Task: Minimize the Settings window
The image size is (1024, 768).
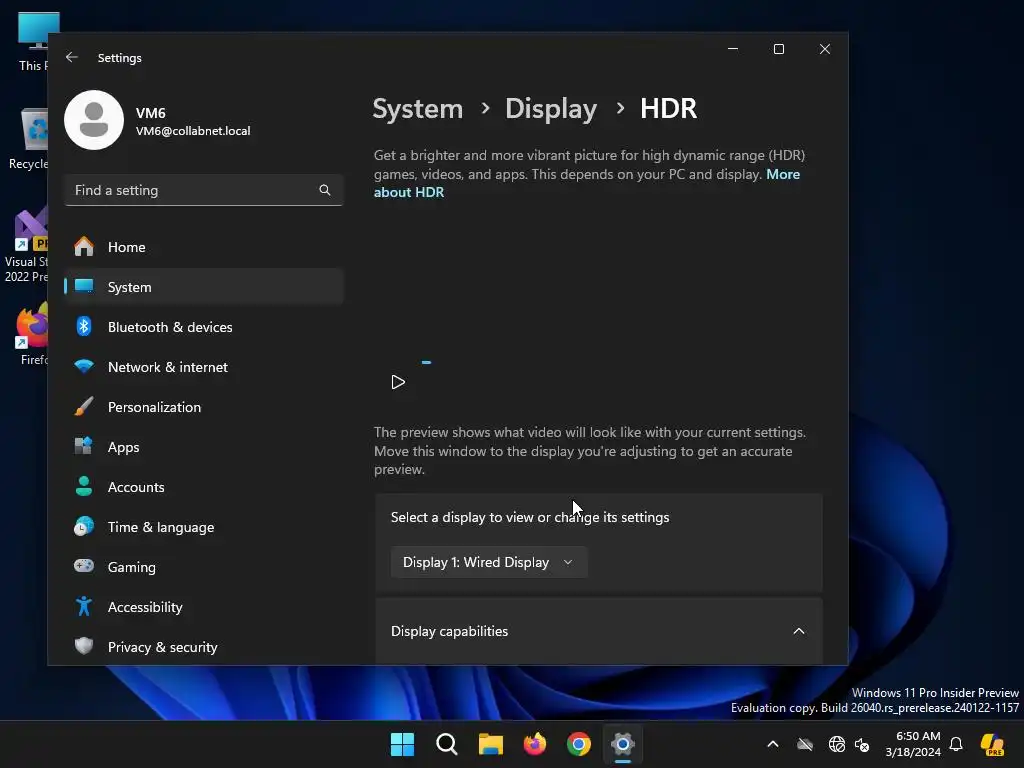Action: [733, 49]
